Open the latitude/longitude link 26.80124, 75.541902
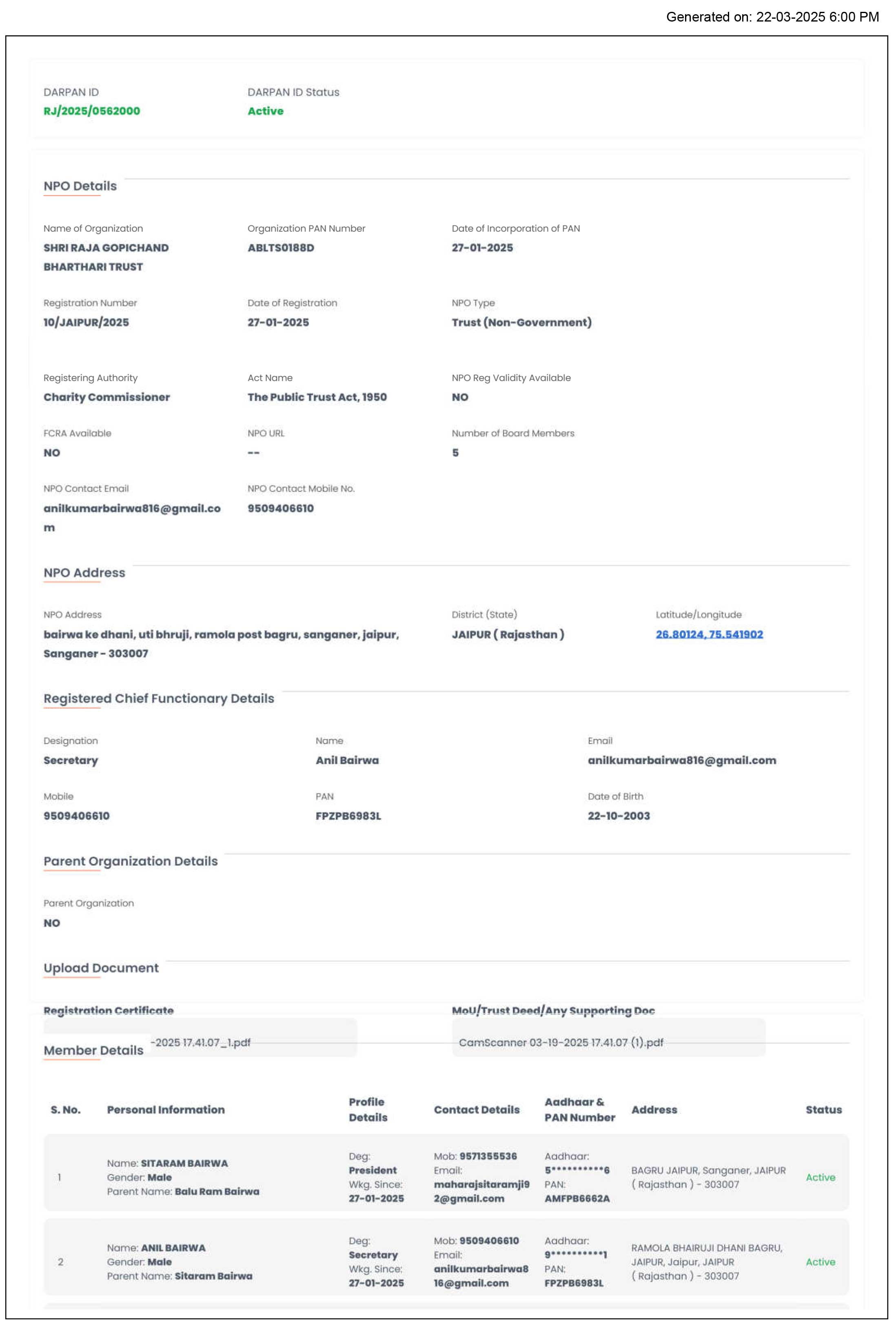This screenshot has height=1332, width=896. pos(709,634)
